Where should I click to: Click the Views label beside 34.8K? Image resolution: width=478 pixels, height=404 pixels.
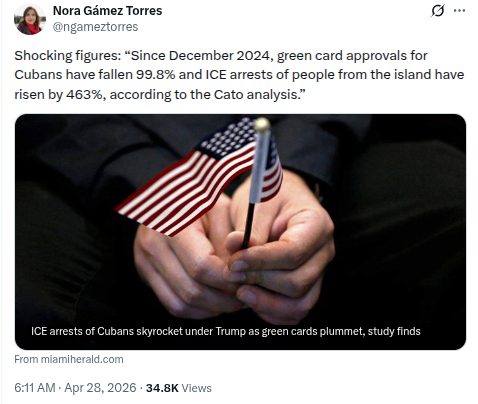[x=197, y=388]
